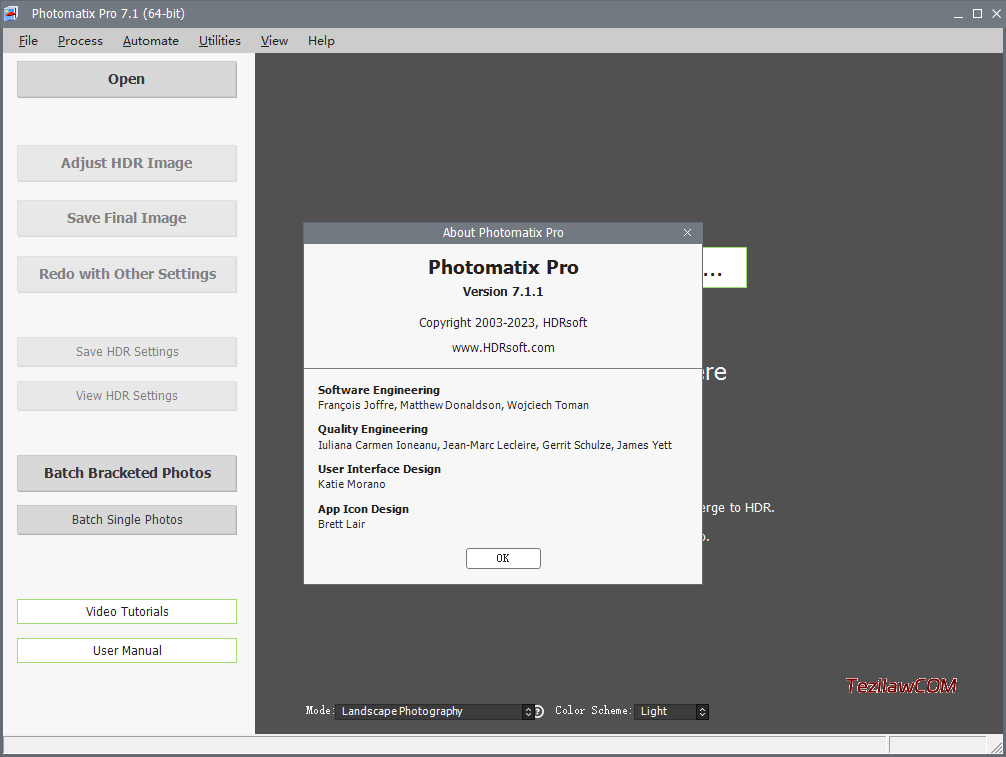Click the "User Interface Design" heading
Screen dimensions: 1006x757
tap(379, 469)
